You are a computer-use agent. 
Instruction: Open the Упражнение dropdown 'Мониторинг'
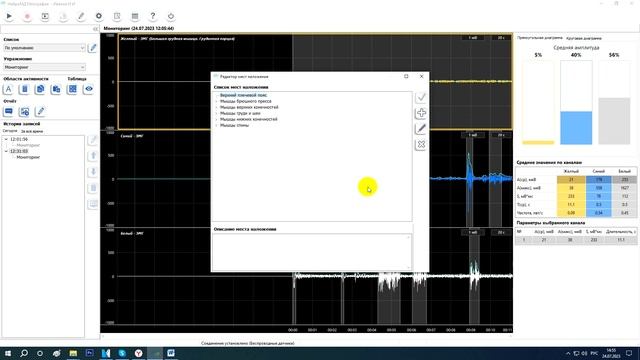pos(44,67)
